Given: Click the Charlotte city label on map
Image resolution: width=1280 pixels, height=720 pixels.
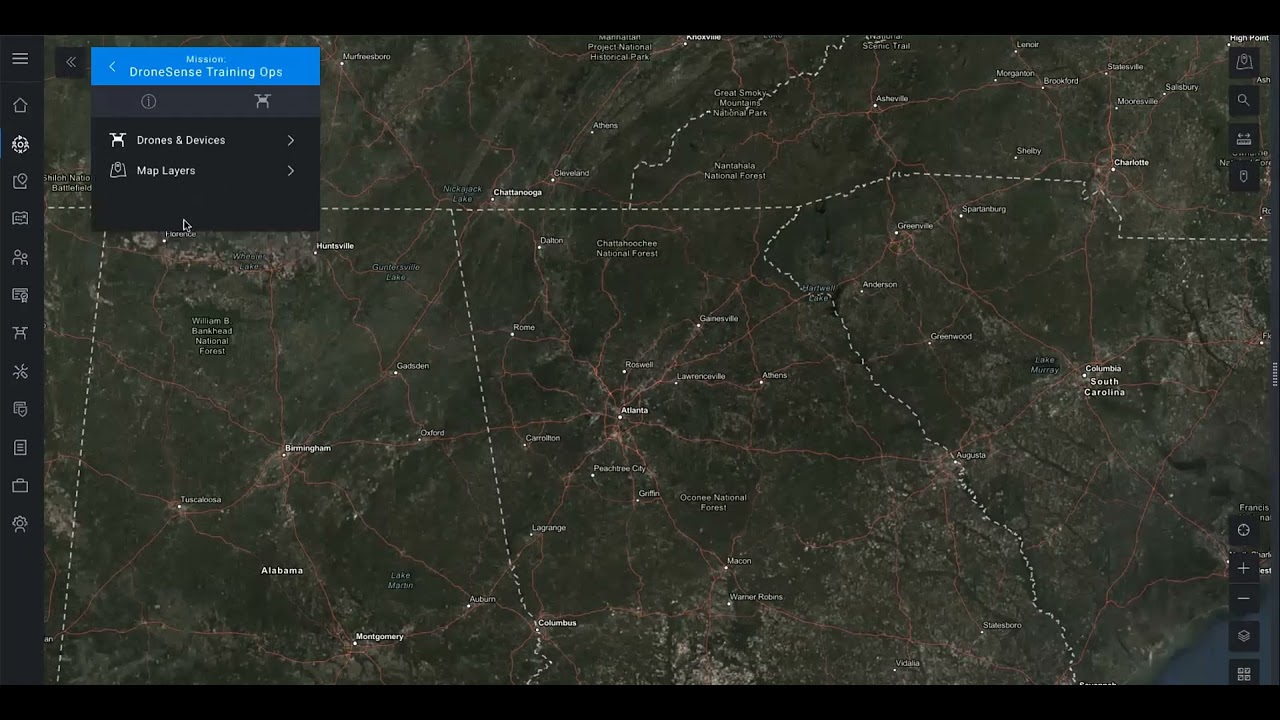Looking at the screenshot, I should (x=1132, y=162).
